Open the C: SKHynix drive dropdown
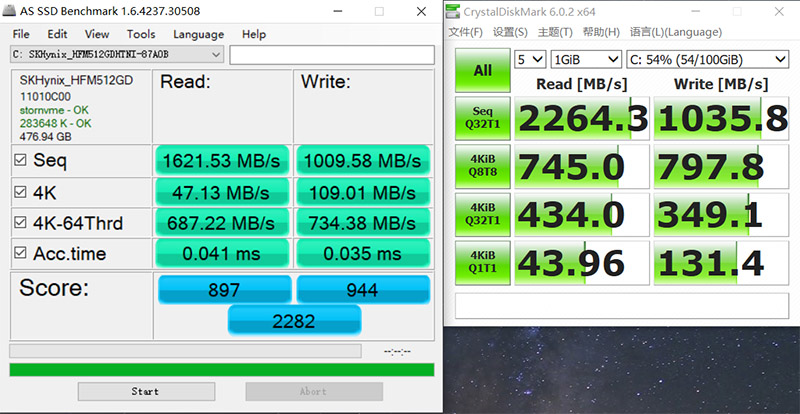Screen dimensions: 800x414 point(116,54)
